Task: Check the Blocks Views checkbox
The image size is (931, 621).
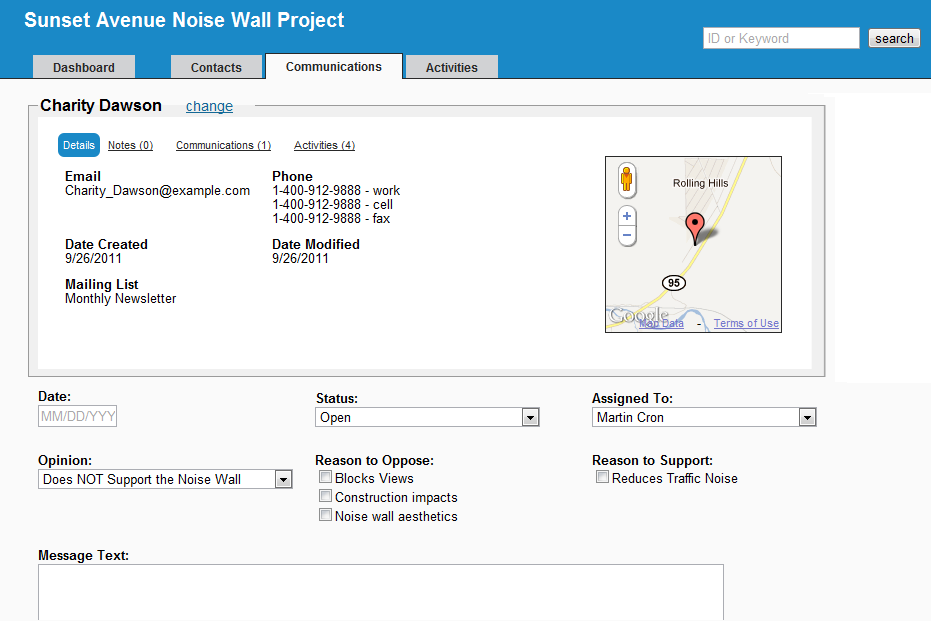Action: tap(325, 478)
